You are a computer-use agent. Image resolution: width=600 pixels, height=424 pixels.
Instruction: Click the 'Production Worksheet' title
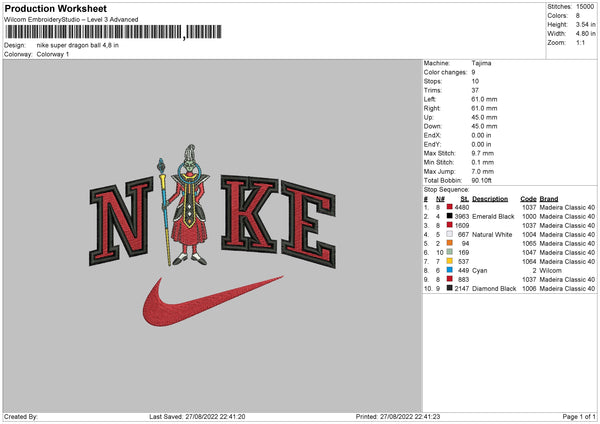click(x=55, y=8)
